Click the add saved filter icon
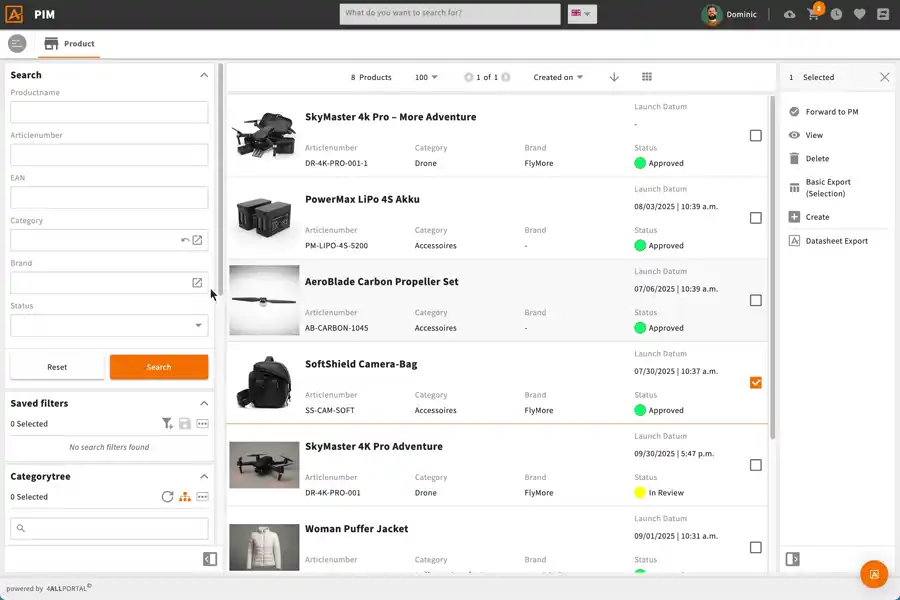 pos(167,424)
